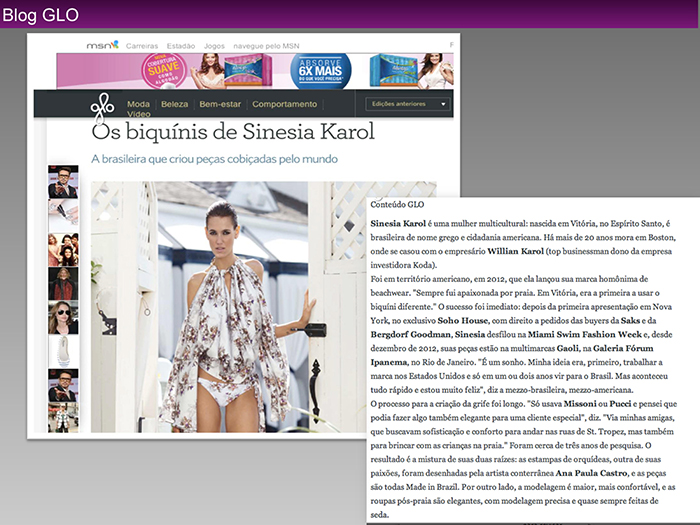The height and width of the screenshot is (525, 700).
Task: Click the main model photo in the article
Action: [229, 307]
